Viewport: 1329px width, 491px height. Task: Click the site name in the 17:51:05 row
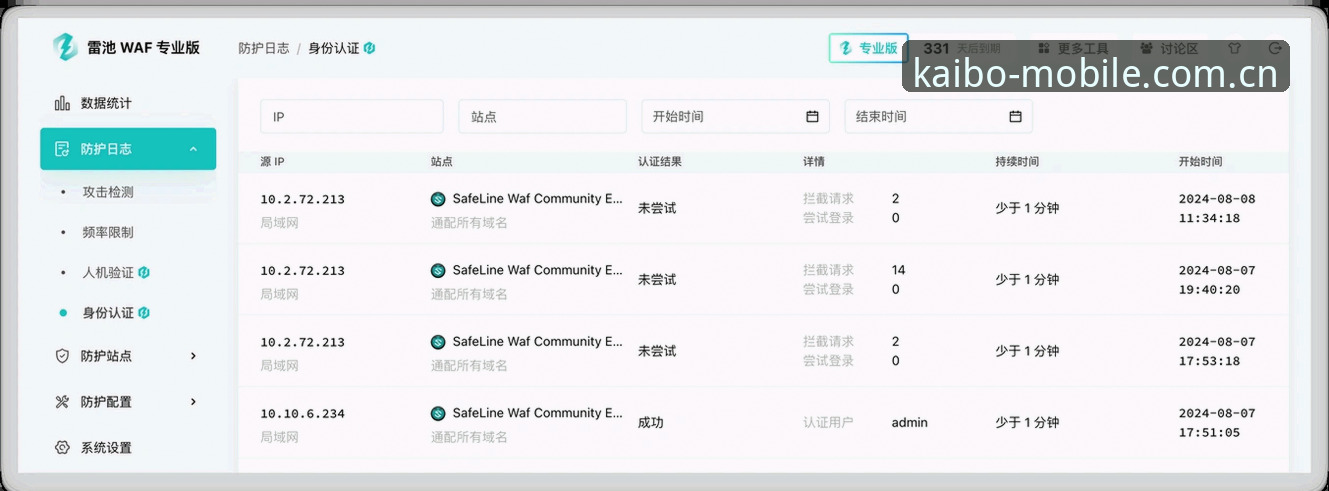538,413
